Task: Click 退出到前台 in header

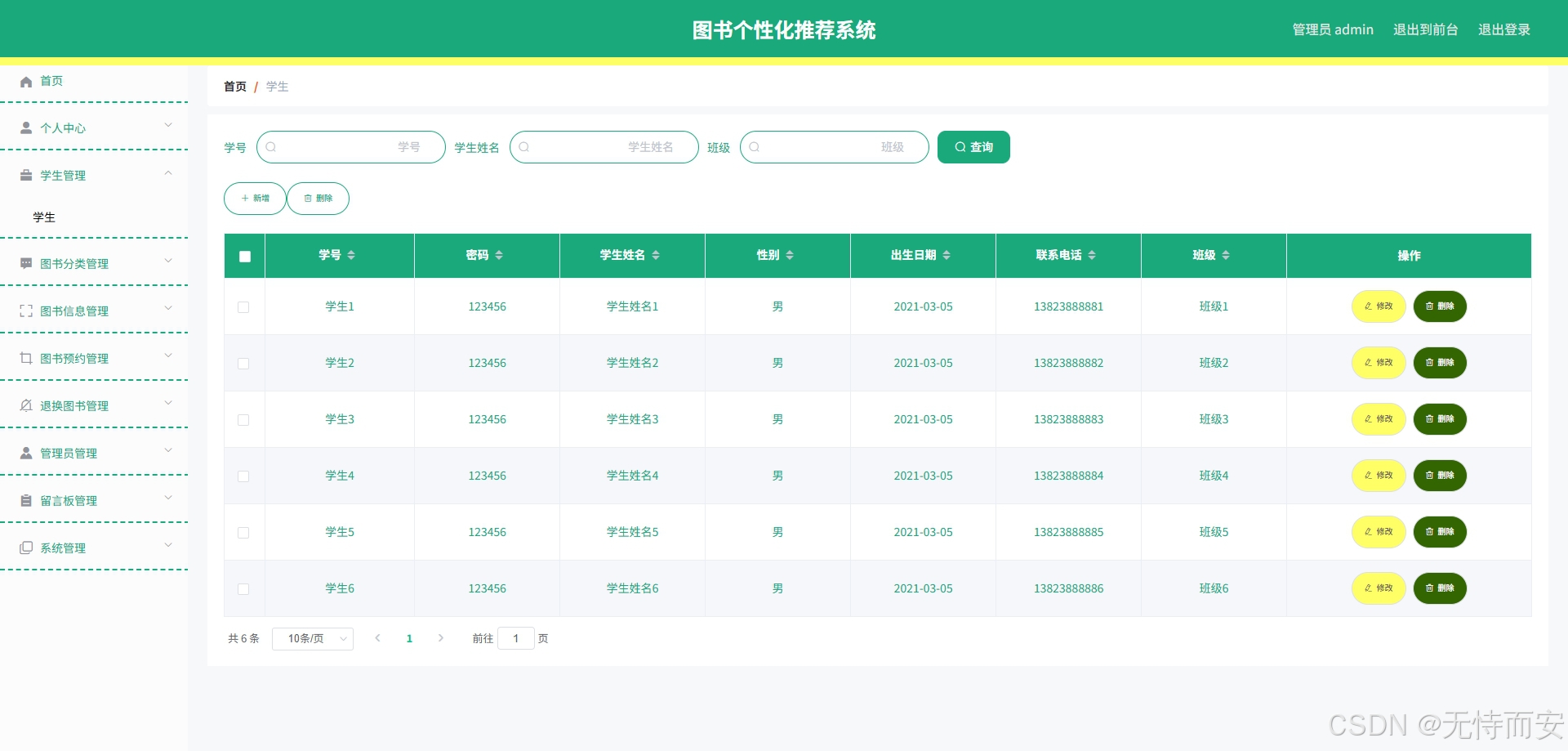Action: click(1426, 29)
